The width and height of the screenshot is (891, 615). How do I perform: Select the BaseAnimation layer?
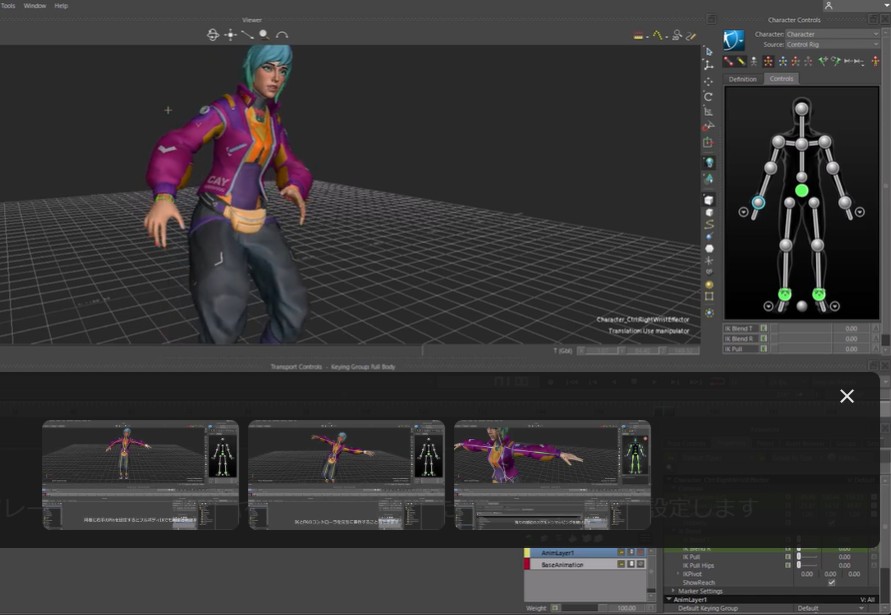coord(584,564)
